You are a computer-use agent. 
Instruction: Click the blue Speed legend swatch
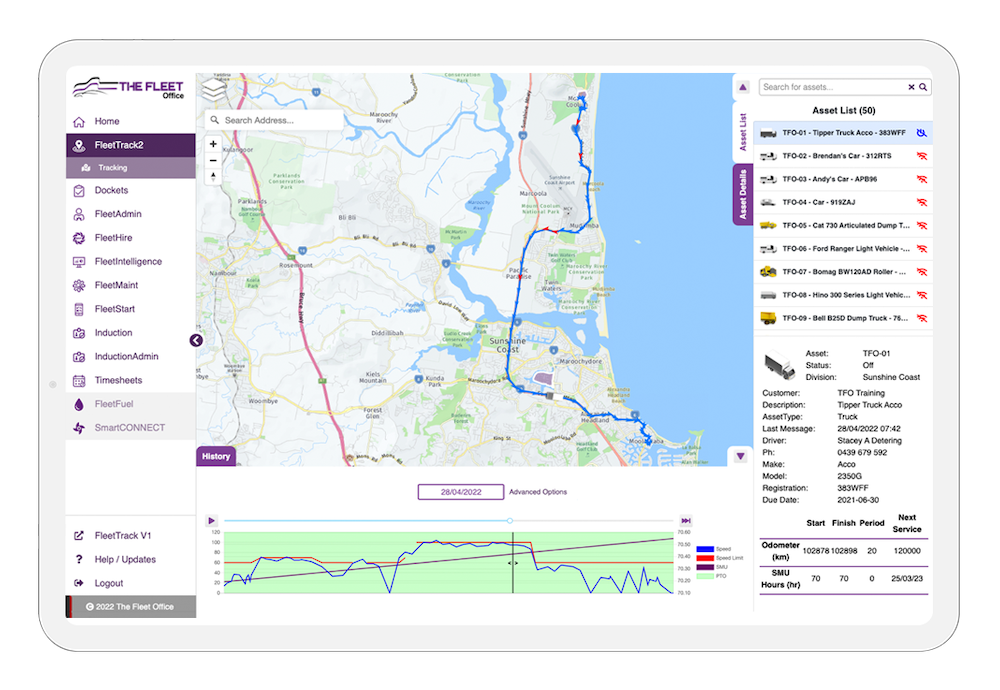tap(705, 549)
